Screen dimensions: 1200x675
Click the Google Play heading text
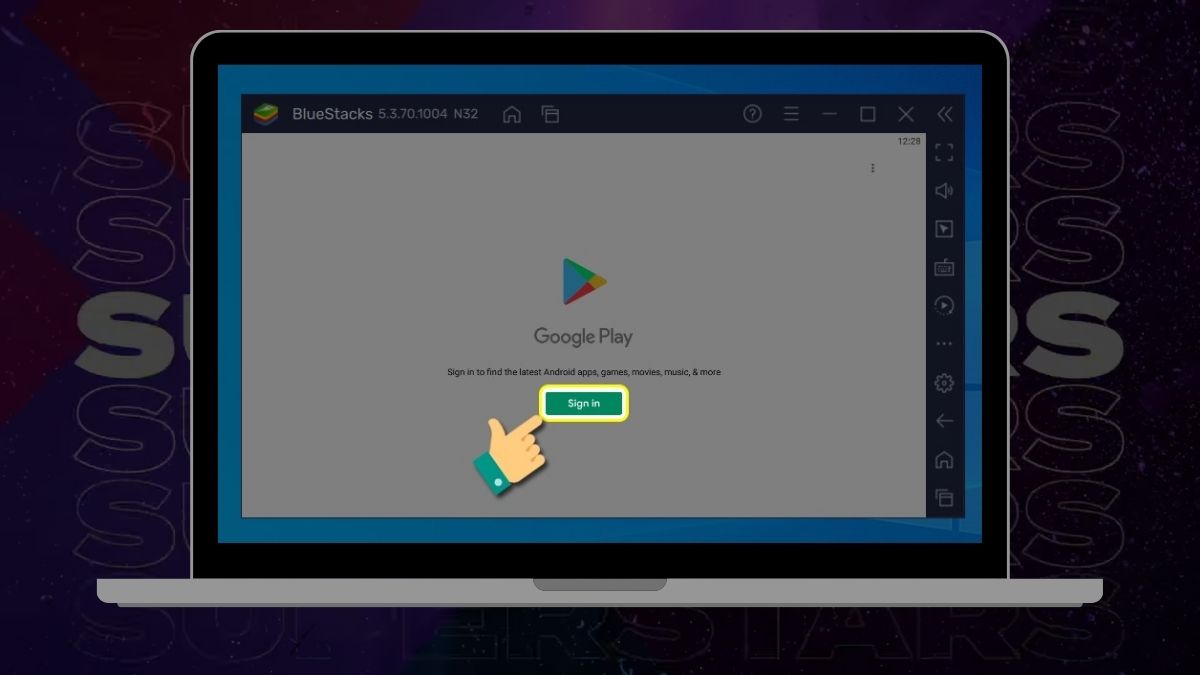point(583,337)
